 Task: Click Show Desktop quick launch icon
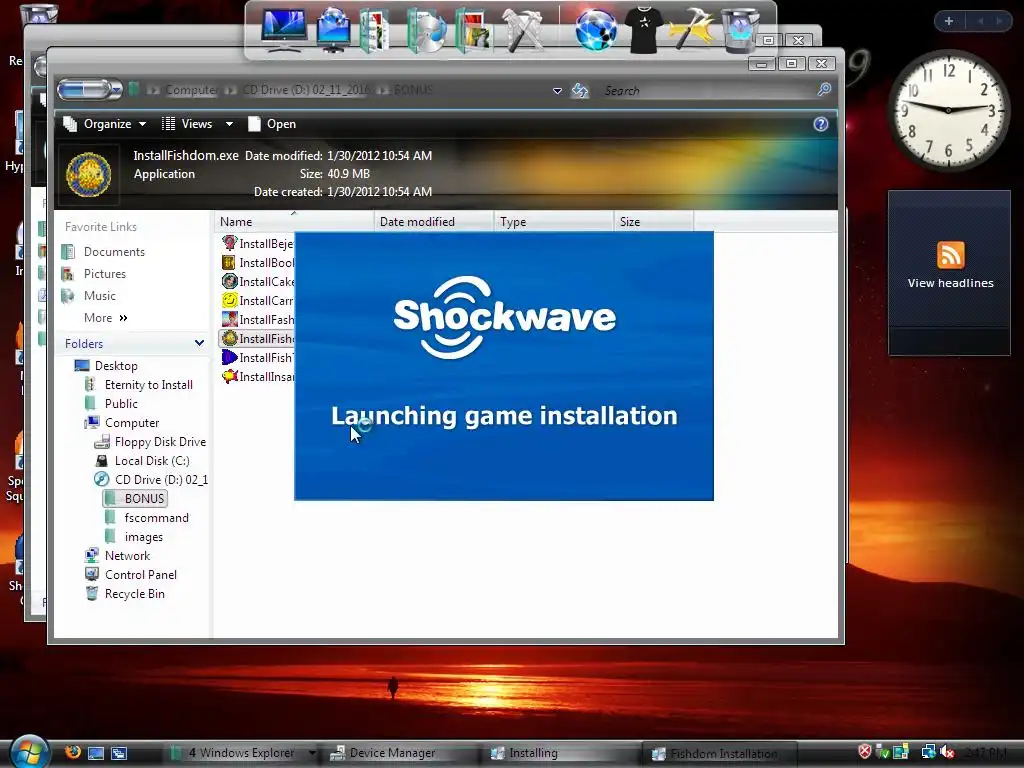(96, 753)
